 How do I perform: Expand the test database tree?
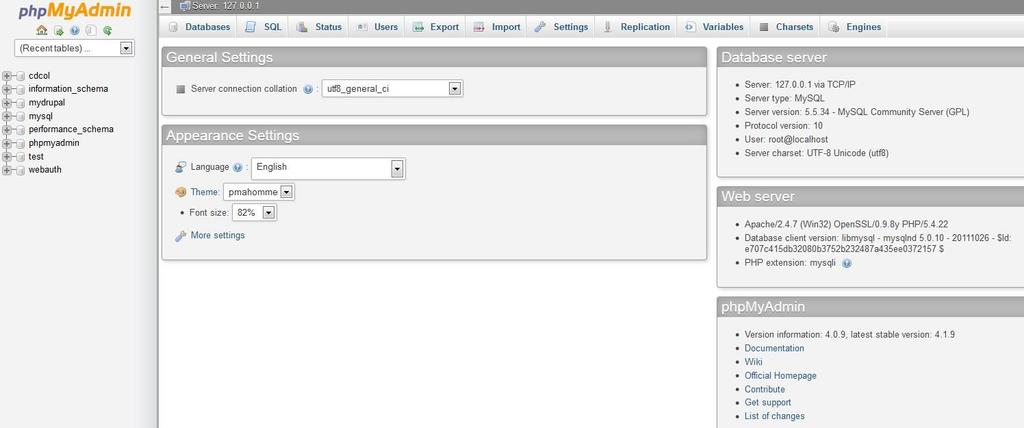coord(7,157)
